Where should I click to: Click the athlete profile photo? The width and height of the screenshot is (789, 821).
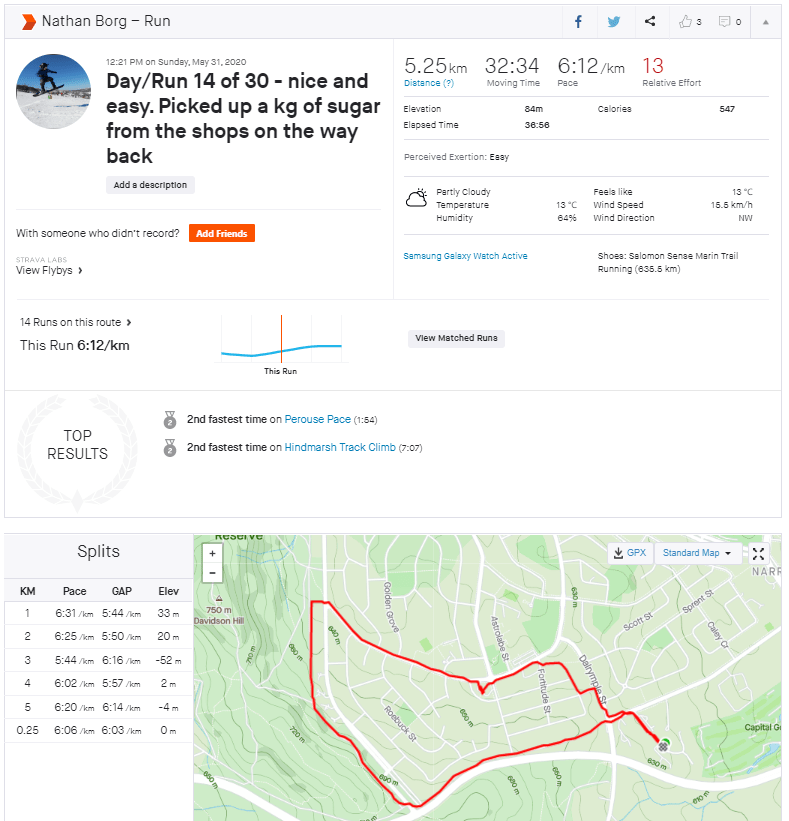click(54, 91)
